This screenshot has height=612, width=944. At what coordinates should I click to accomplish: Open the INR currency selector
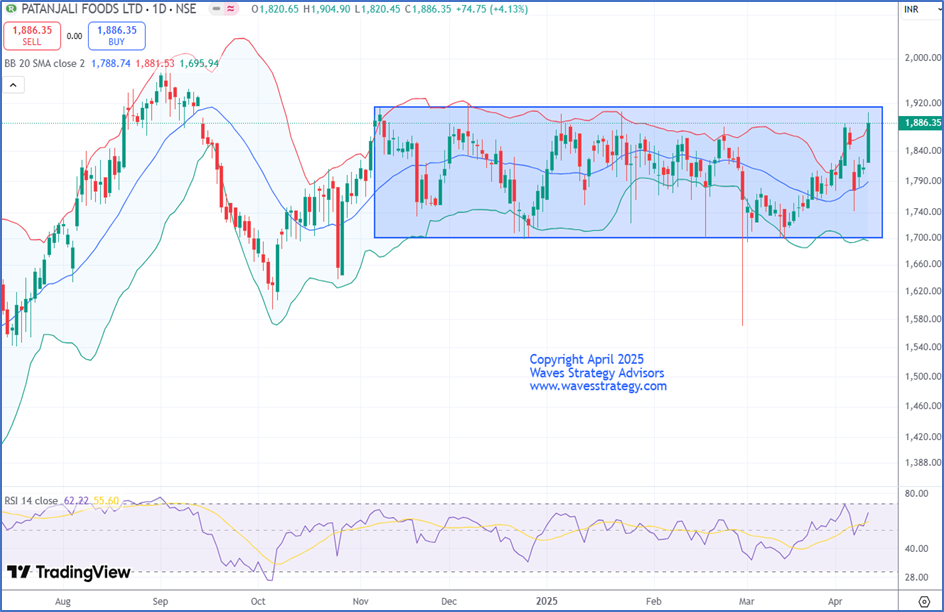point(911,9)
